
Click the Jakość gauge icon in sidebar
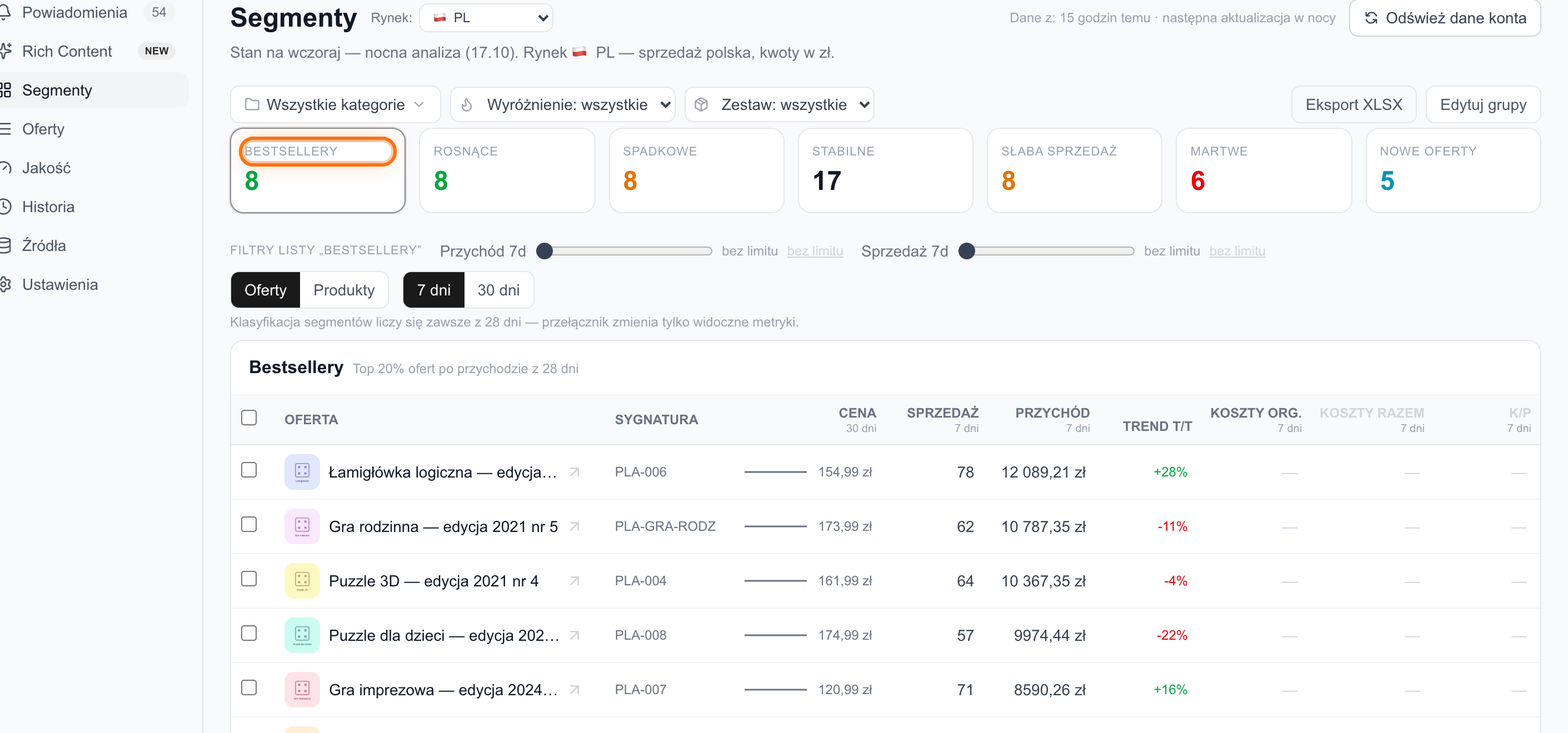6,168
